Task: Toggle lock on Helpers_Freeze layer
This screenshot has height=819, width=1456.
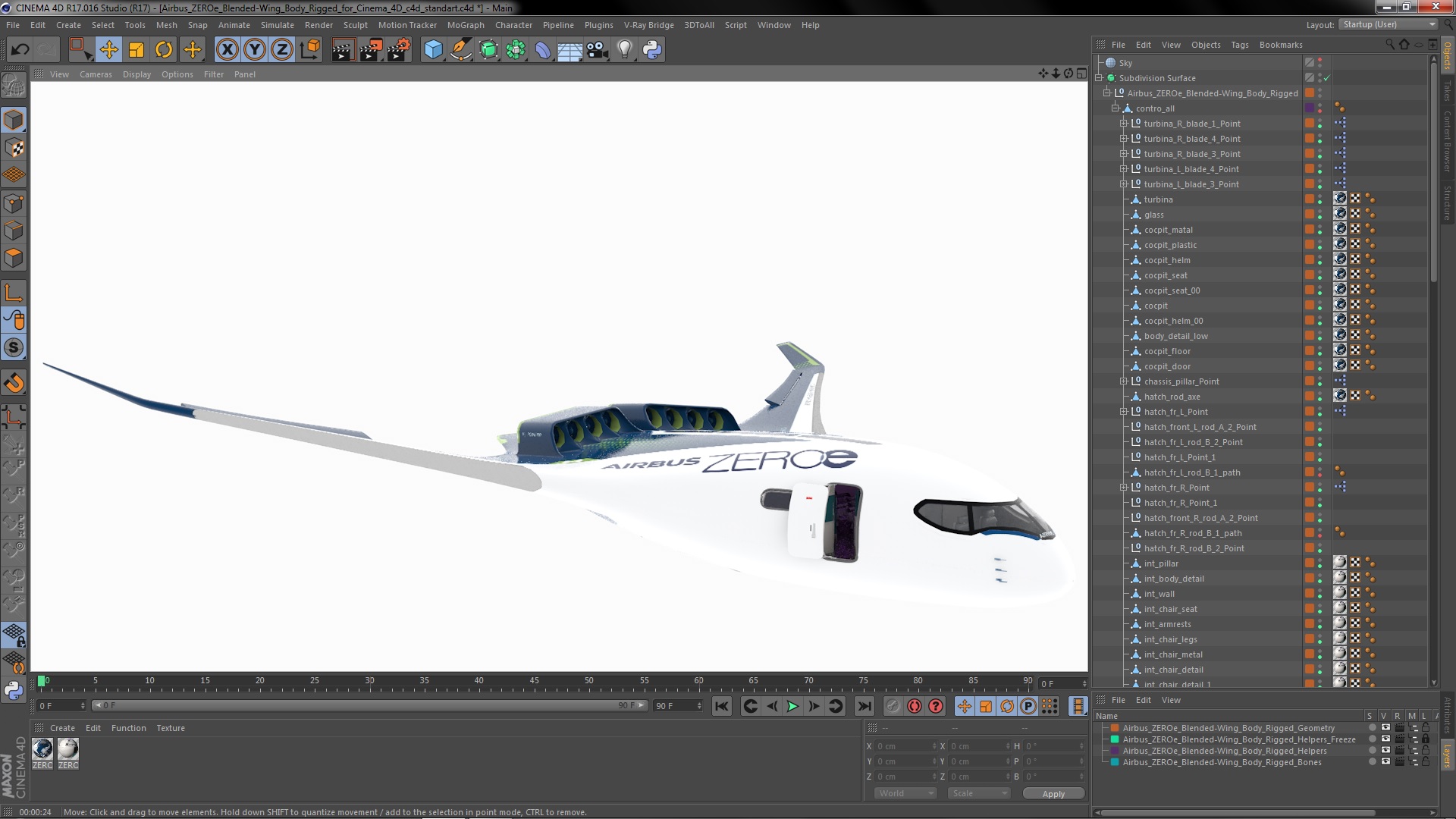Action: pyautogui.click(x=1426, y=739)
